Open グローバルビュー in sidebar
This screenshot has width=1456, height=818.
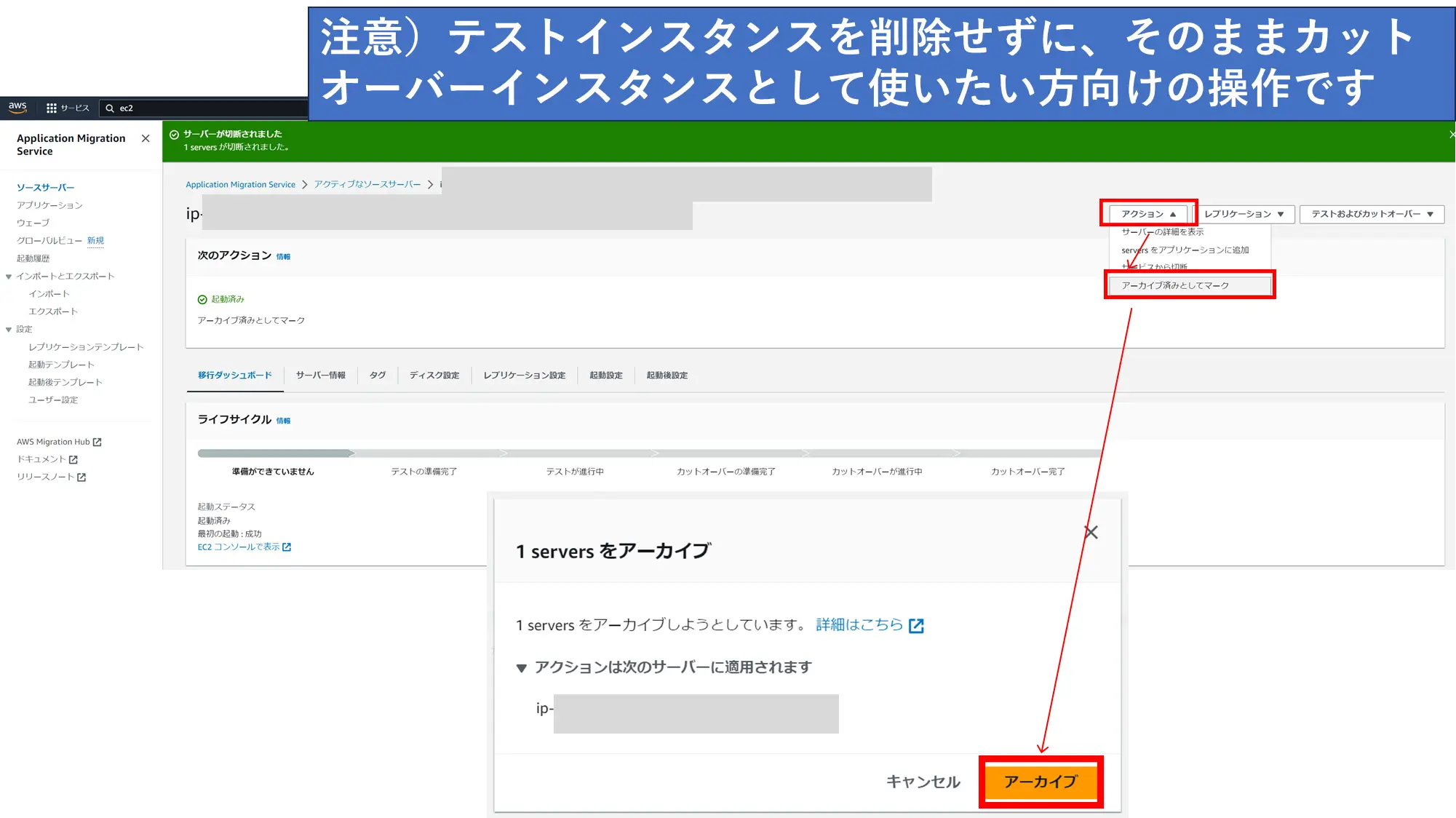tap(49, 240)
